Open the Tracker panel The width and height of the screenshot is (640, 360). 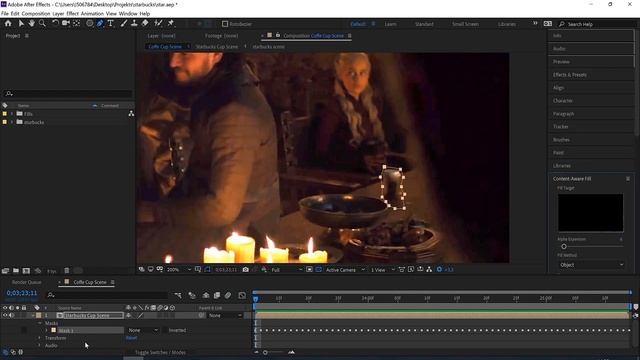(561, 127)
